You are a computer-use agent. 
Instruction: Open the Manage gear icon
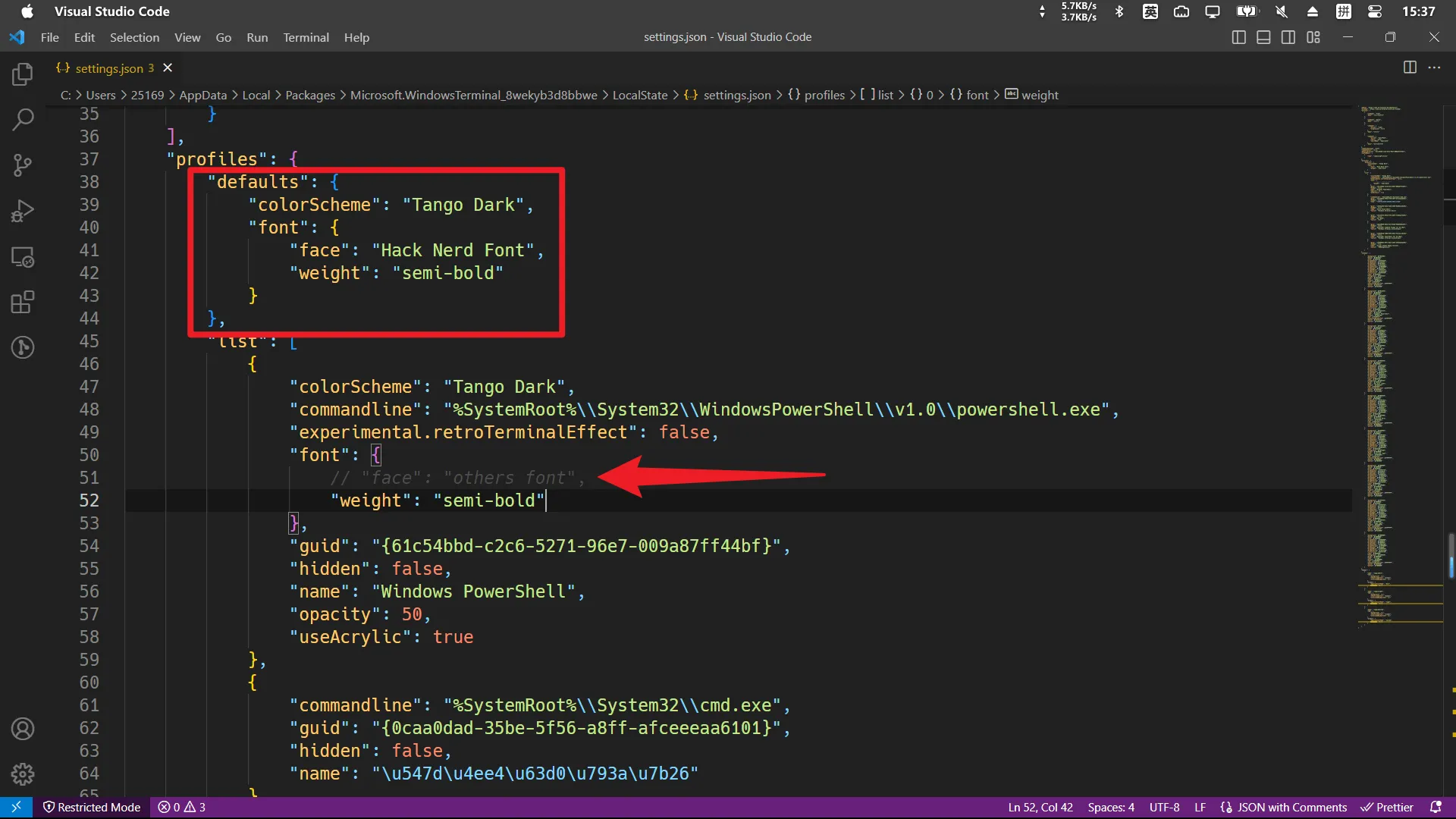pos(23,774)
